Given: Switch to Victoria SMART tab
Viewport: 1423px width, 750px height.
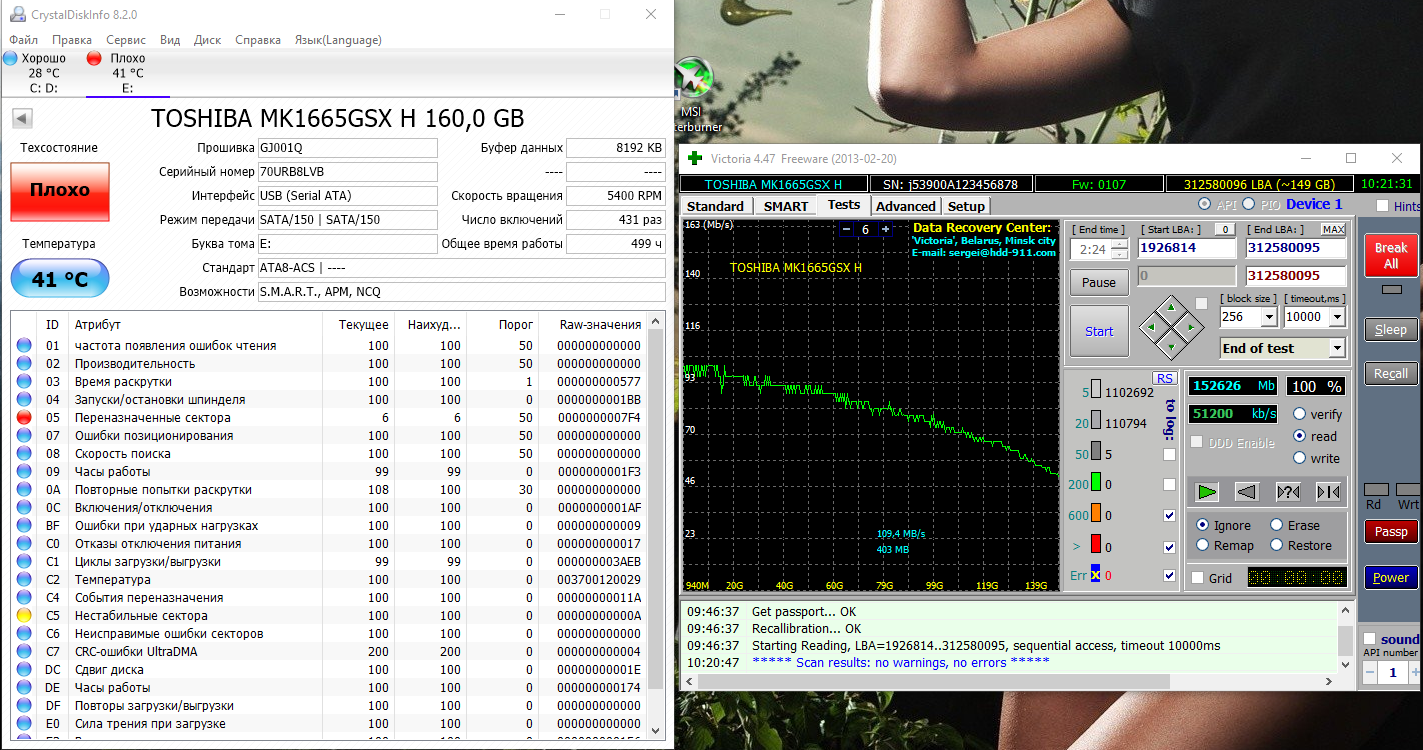Looking at the screenshot, I should point(786,206).
